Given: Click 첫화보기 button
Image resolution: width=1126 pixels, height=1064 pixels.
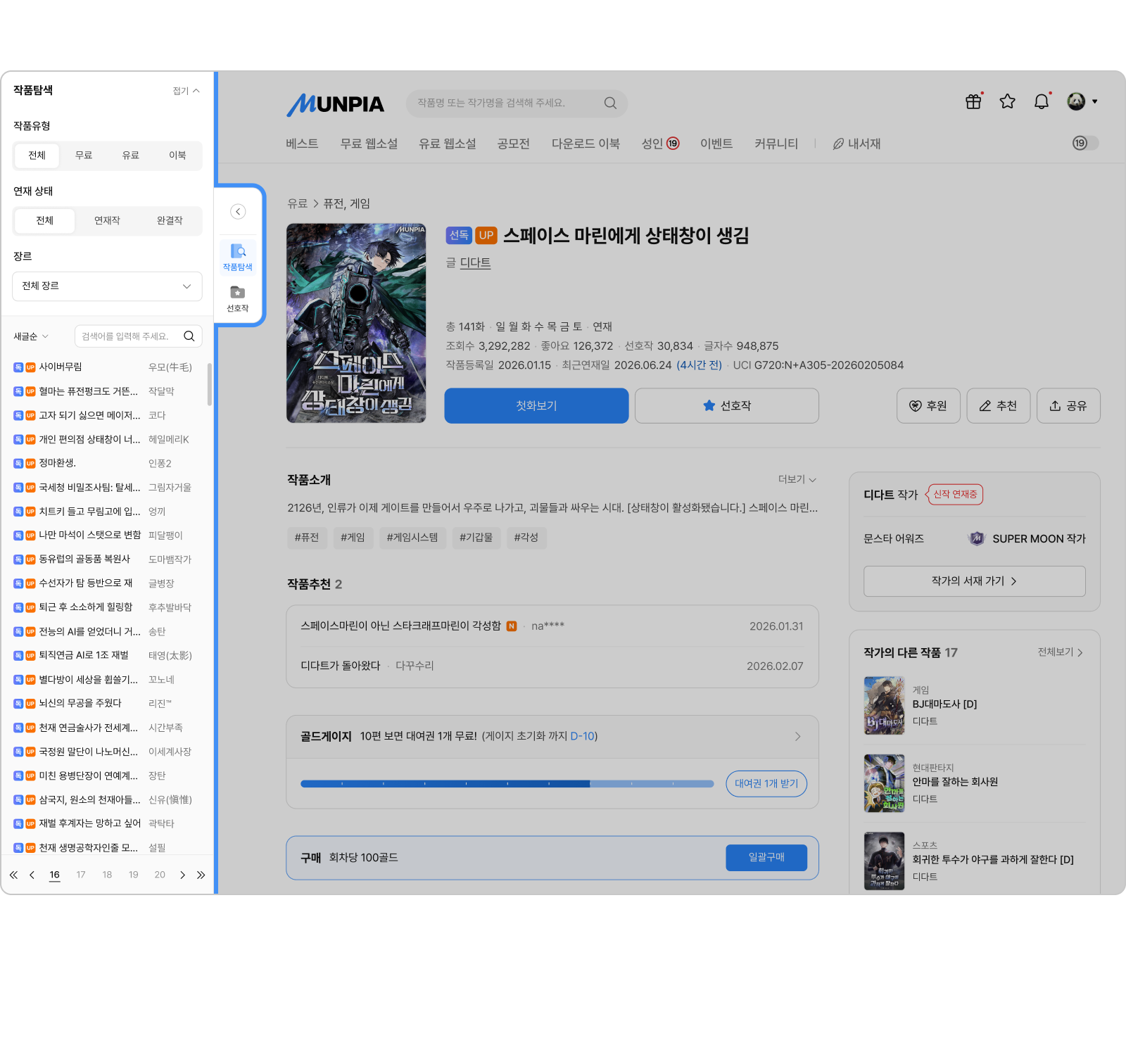Looking at the screenshot, I should pos(536,406).
